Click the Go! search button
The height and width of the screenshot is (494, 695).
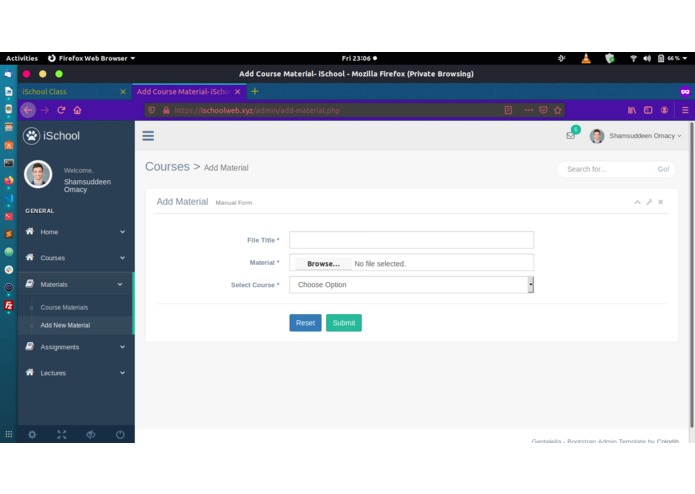[x=663, y=169]
